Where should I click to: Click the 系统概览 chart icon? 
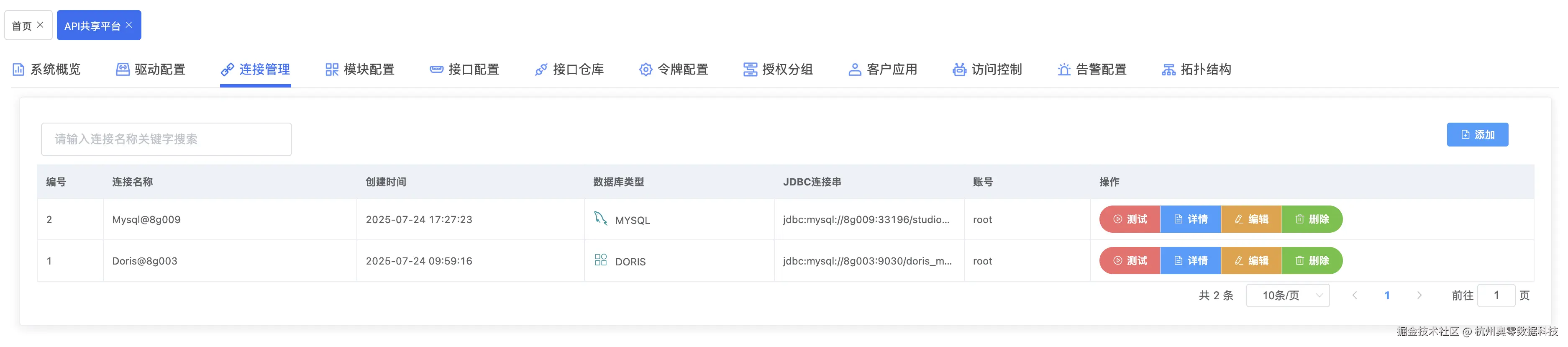point(18,69)
